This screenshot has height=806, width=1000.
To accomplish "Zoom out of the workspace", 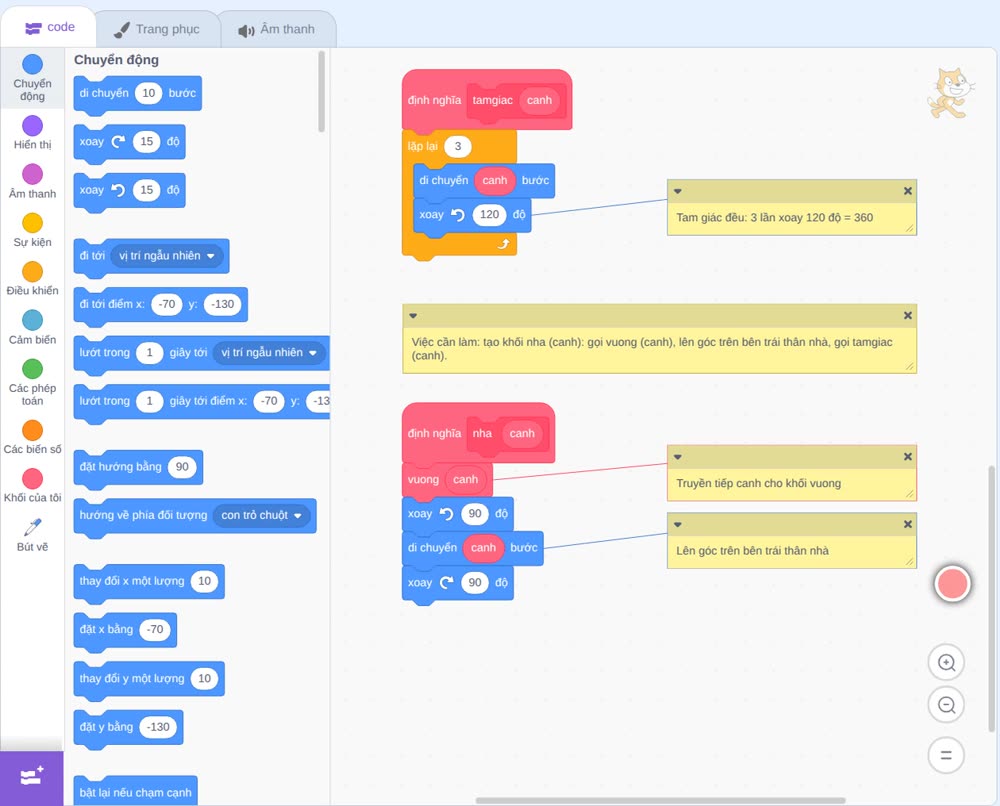I will click(946, 705).
